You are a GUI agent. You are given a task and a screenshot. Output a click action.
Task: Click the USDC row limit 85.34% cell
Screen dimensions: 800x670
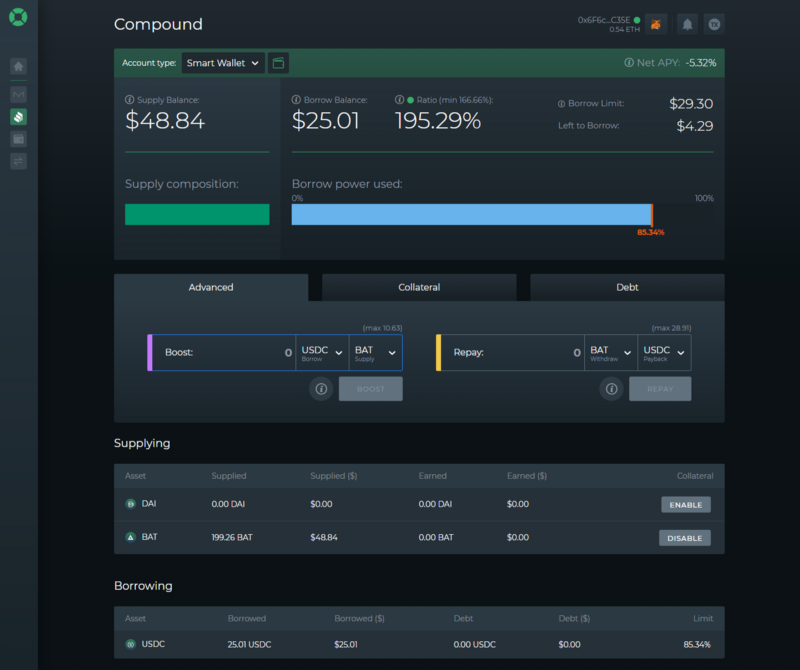tap(697, 644)
